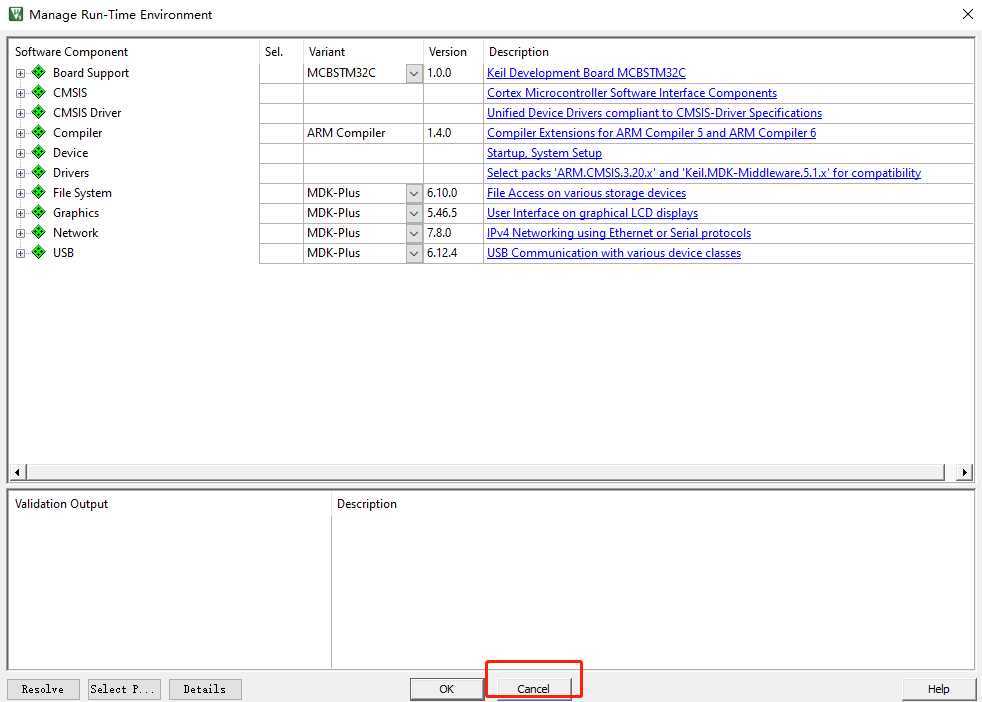982x702 pixels.
Task: Confirm with the OK button
Action: click(x=446, y=689)
